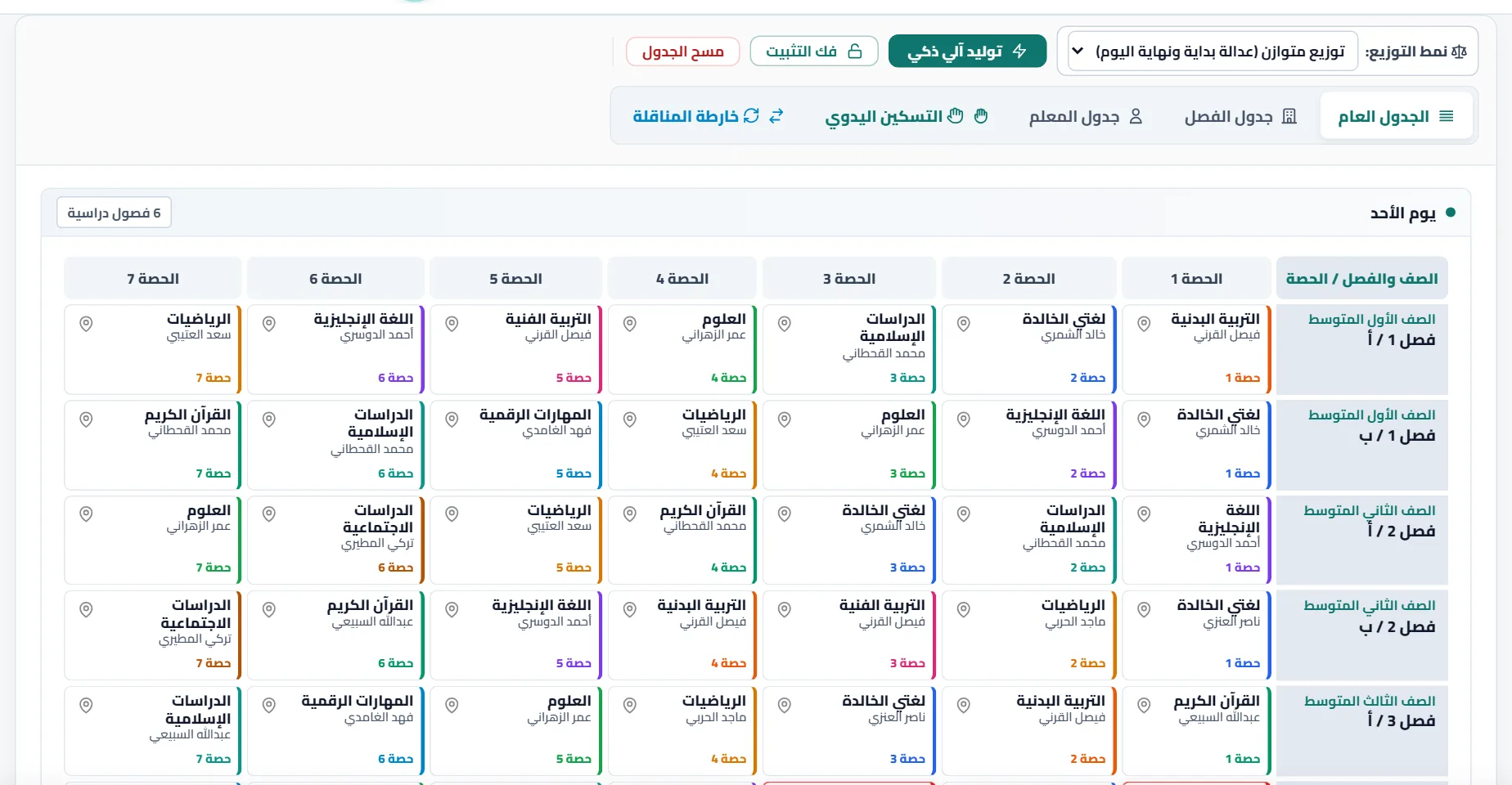This screenshot has height=785, width=1512.
Task: Open the العلوم period 3 card for class 1/ب
Action: click(849, 445)
